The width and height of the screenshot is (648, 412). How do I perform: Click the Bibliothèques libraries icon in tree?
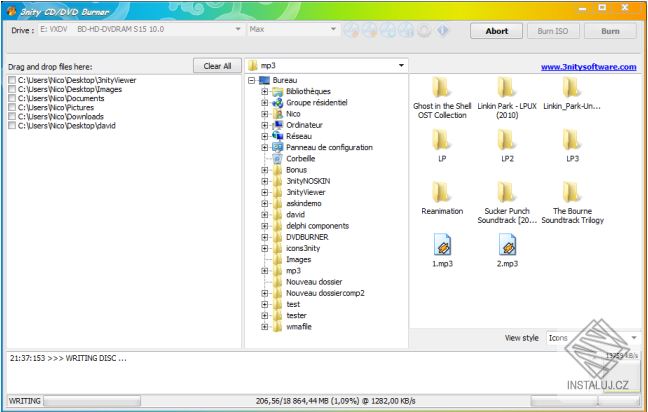(x=278, y=91)
